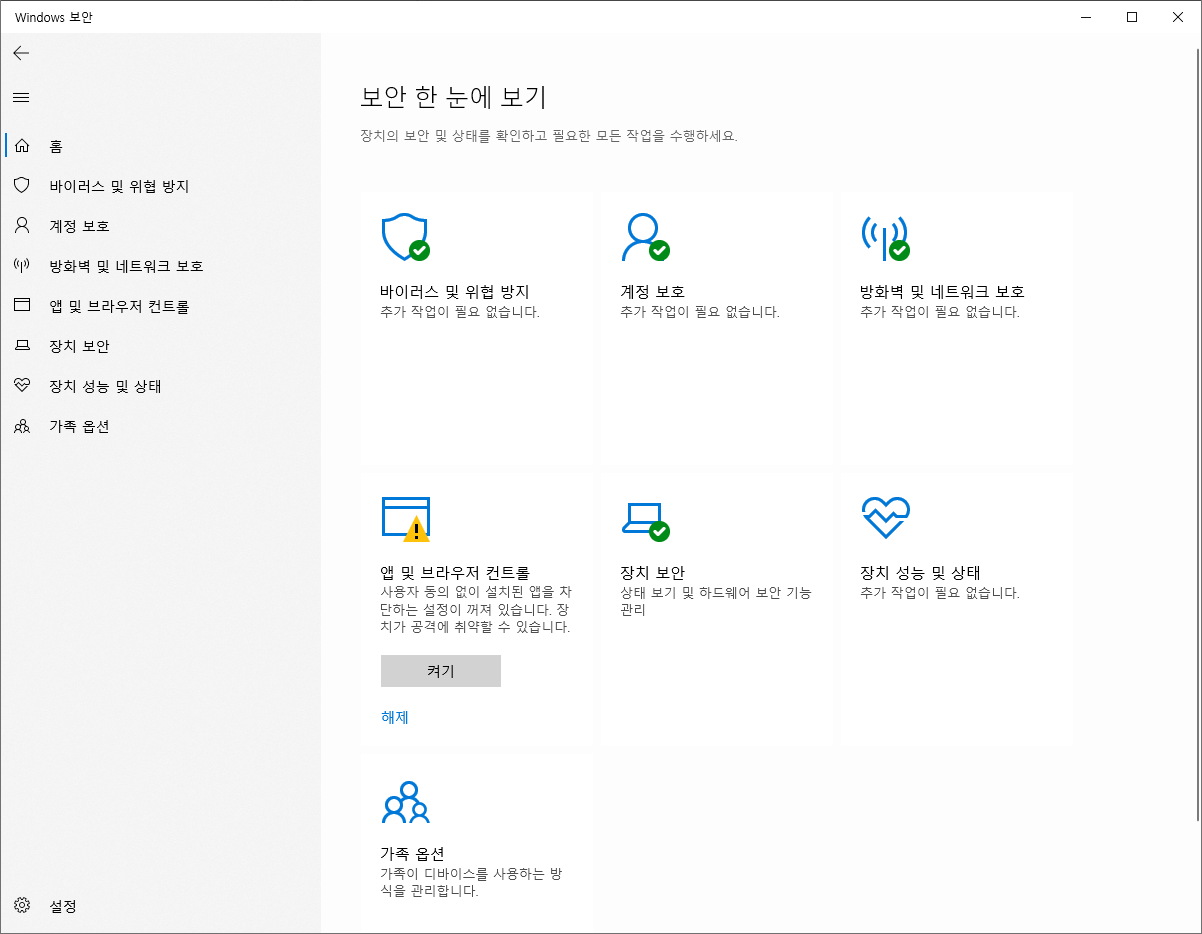Click the family icon for 가족 옵션 in sidebar
The width and height of the screenshot is (1202, 934).
coord(22,426)
